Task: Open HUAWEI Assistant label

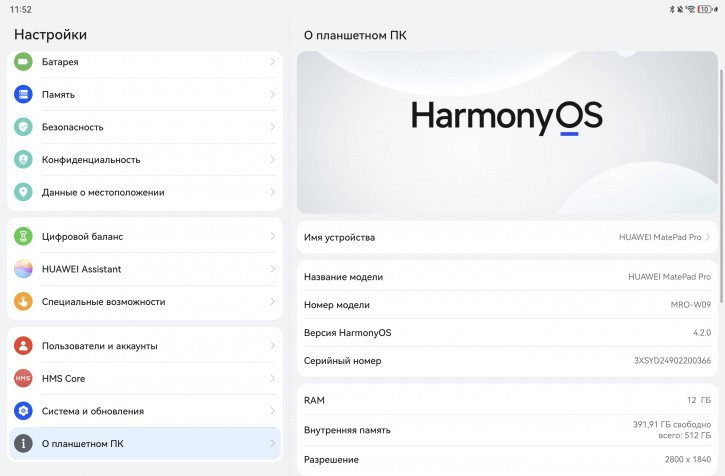Action: tap(81, 269)
